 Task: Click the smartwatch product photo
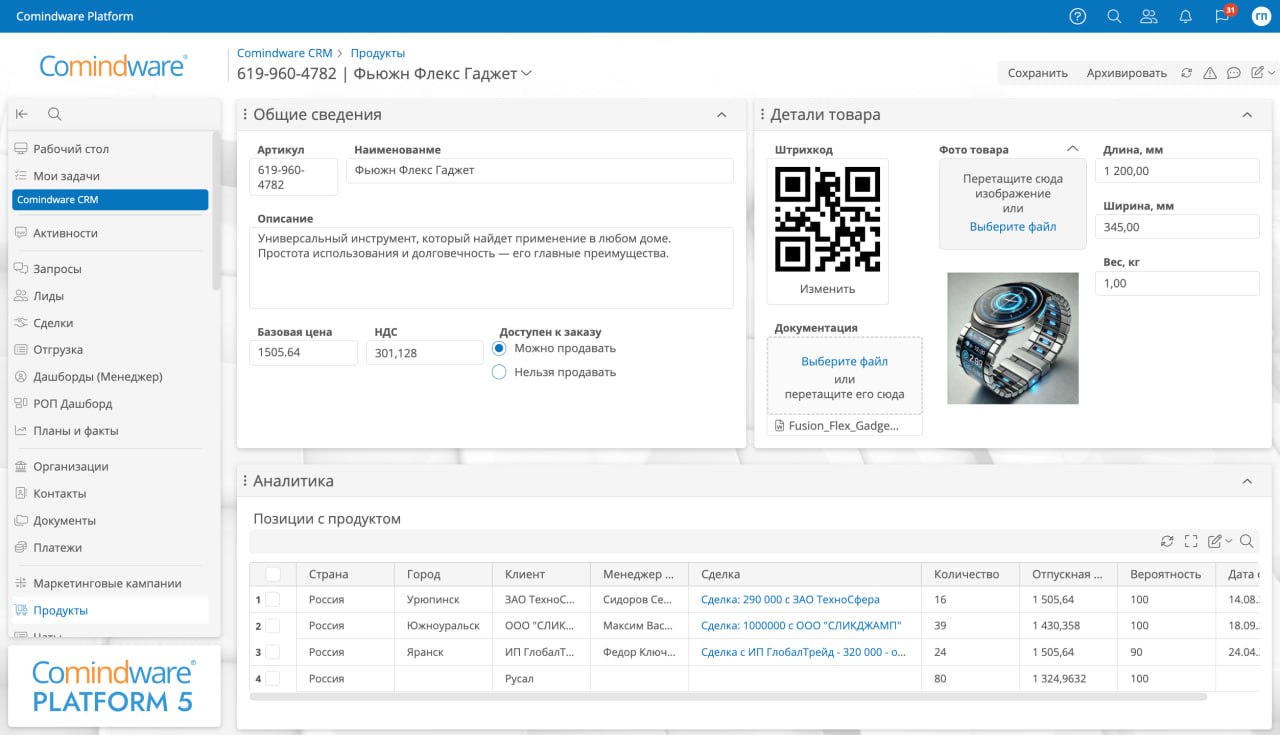point(1013,338)
